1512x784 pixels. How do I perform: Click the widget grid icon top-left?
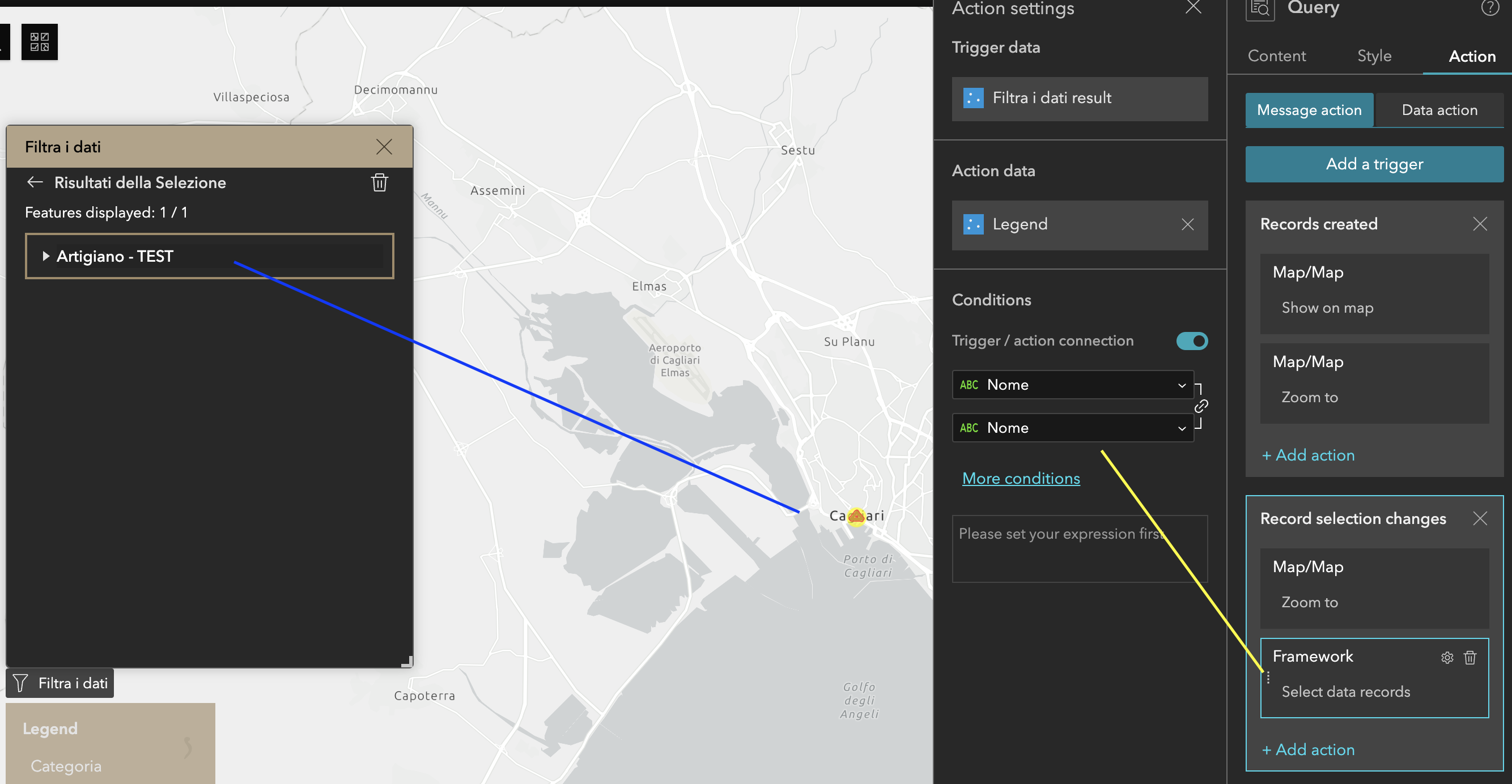tap(39, 42)
